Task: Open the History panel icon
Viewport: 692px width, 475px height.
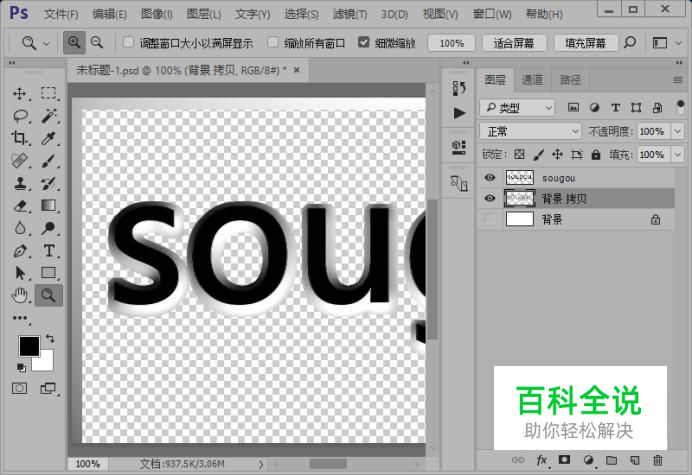Action: pyautogui.click(x=459, y=88)
